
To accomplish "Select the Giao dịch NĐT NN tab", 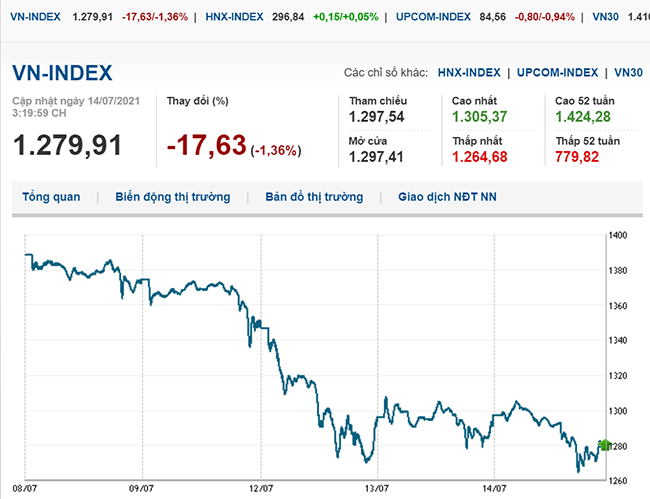I will pyautogui.click(x=447, y=197).
